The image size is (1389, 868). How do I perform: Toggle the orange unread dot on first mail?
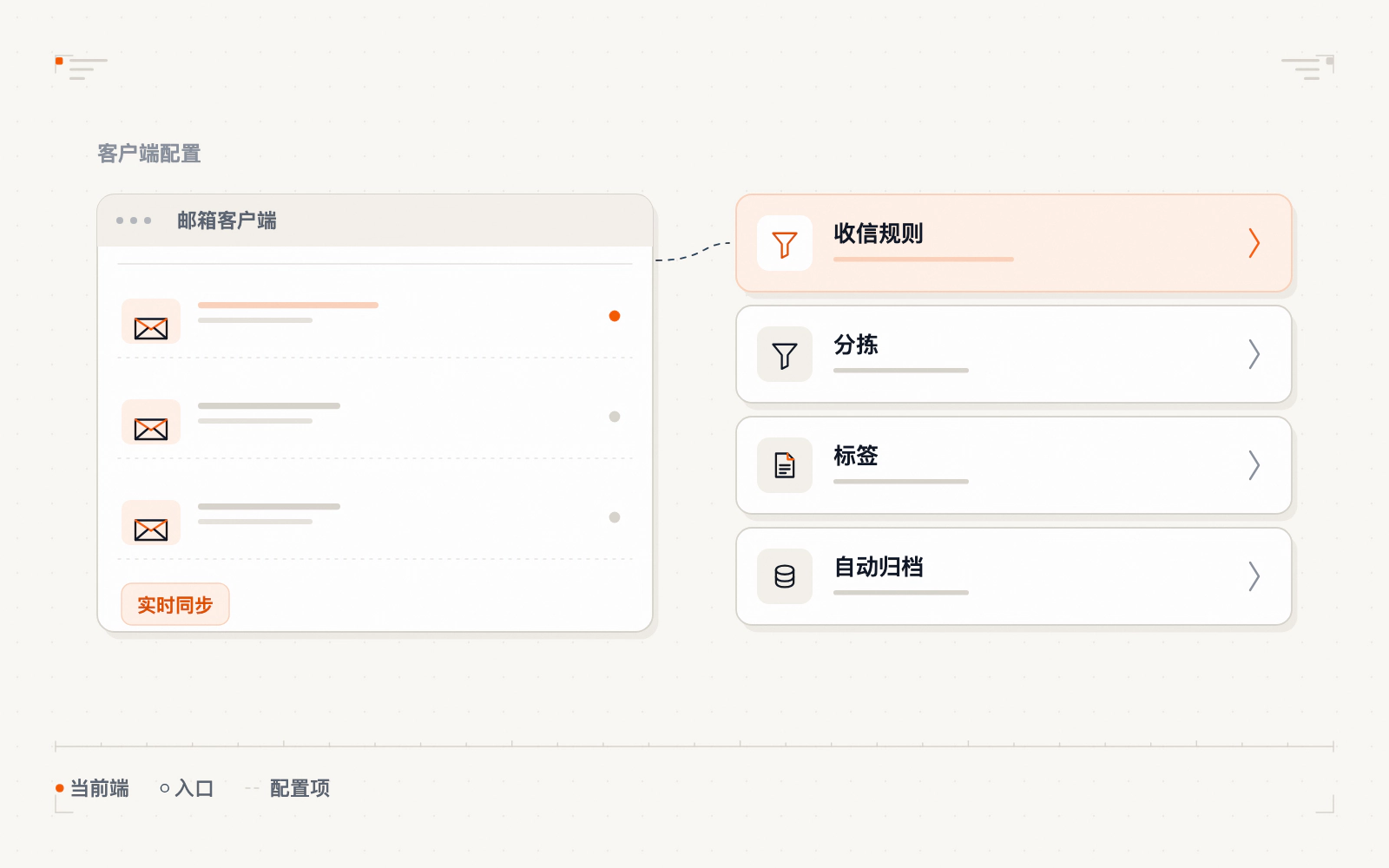pyautogui.click(x=615, y=316)
